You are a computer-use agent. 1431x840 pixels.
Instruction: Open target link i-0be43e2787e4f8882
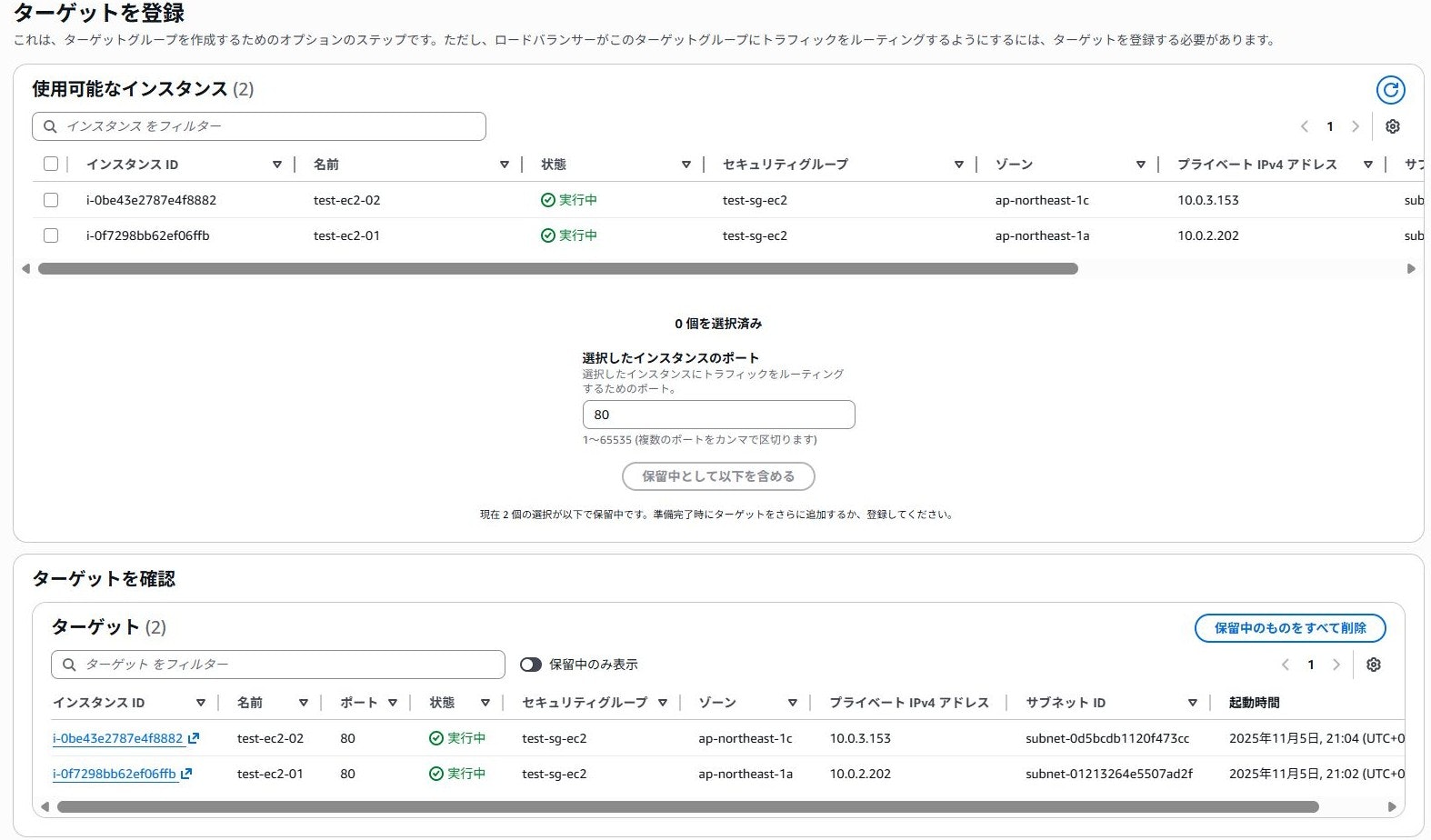point(117,738)
